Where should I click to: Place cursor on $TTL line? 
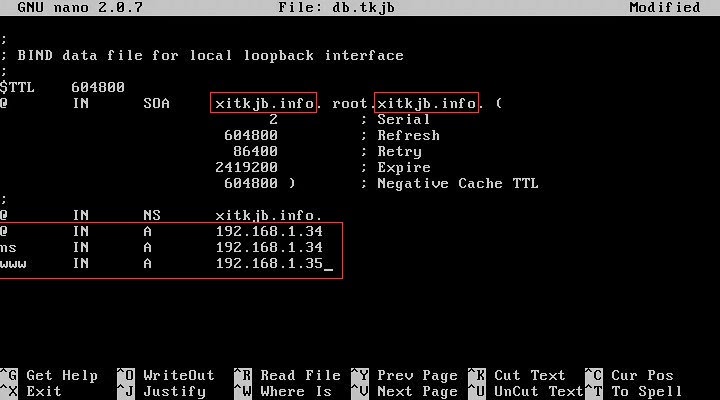[62, 87]
